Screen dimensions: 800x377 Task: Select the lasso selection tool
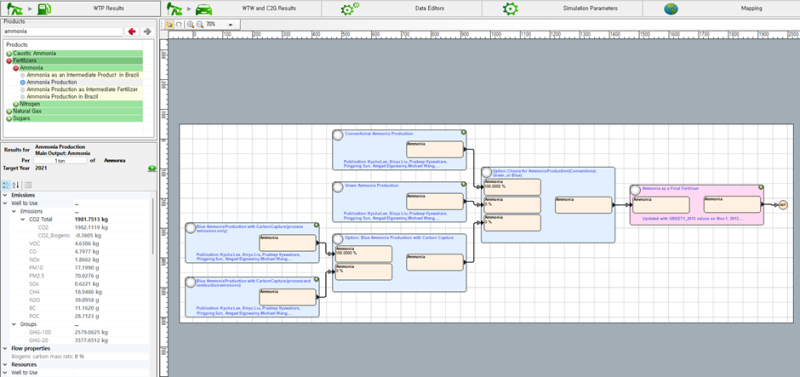[x=179, y=24]
